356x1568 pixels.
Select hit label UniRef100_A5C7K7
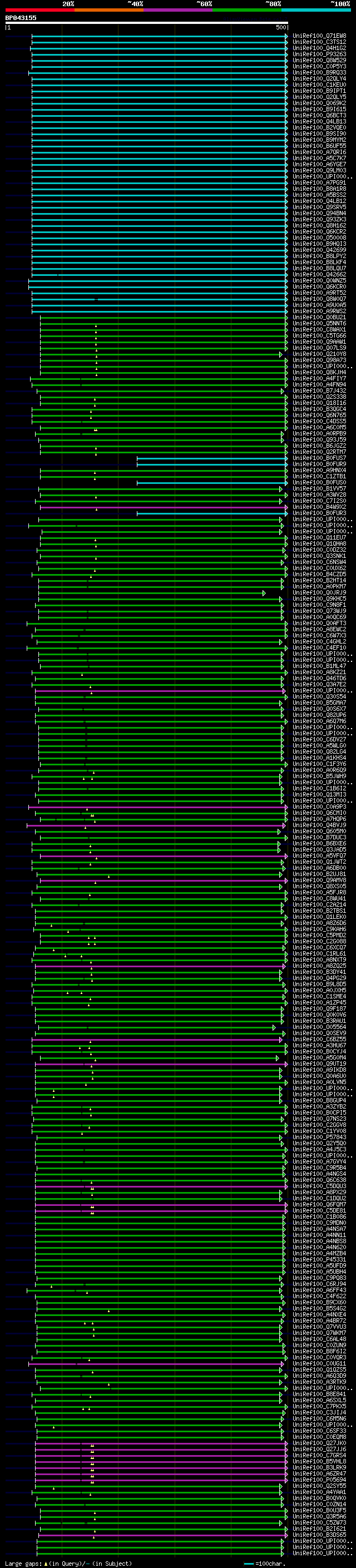(x=319, y=159)
